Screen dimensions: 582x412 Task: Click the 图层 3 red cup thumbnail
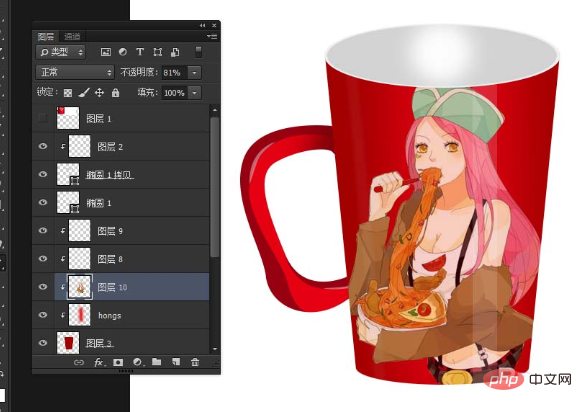coord(68,343)
